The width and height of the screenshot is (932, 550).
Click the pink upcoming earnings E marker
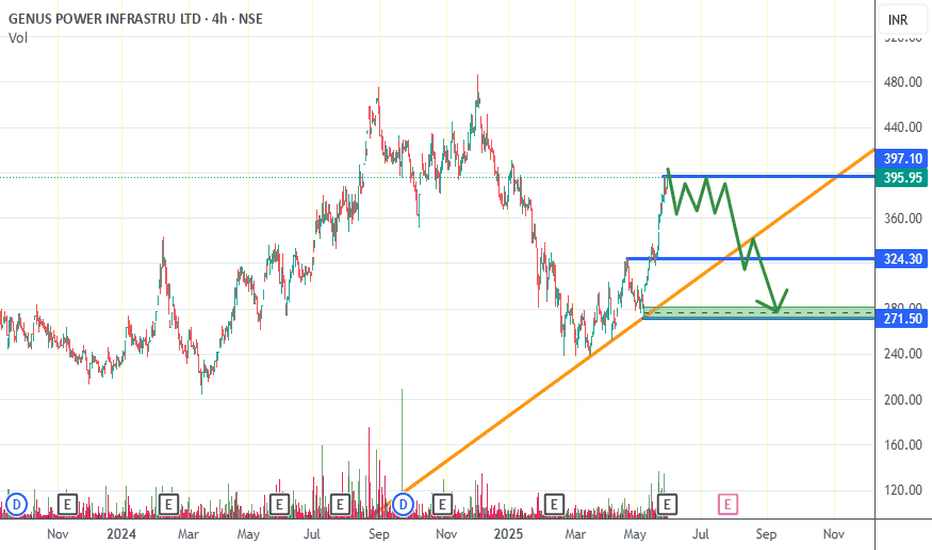pyautogui.click(x=728, y=505)
